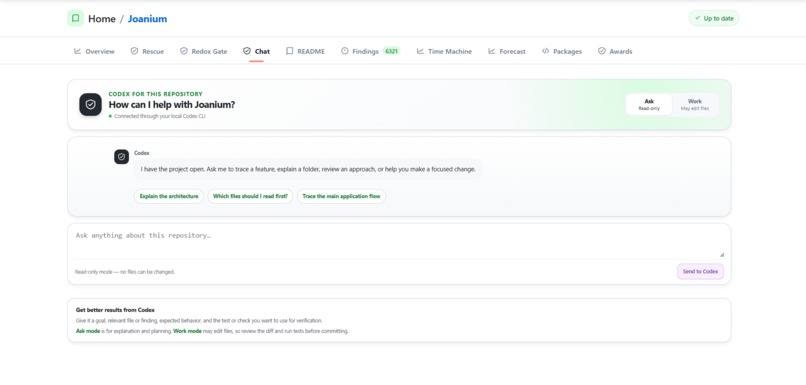Click the info circle icon on Findings tab
This screenshot has height=385, width=806.
click(344, 51)
